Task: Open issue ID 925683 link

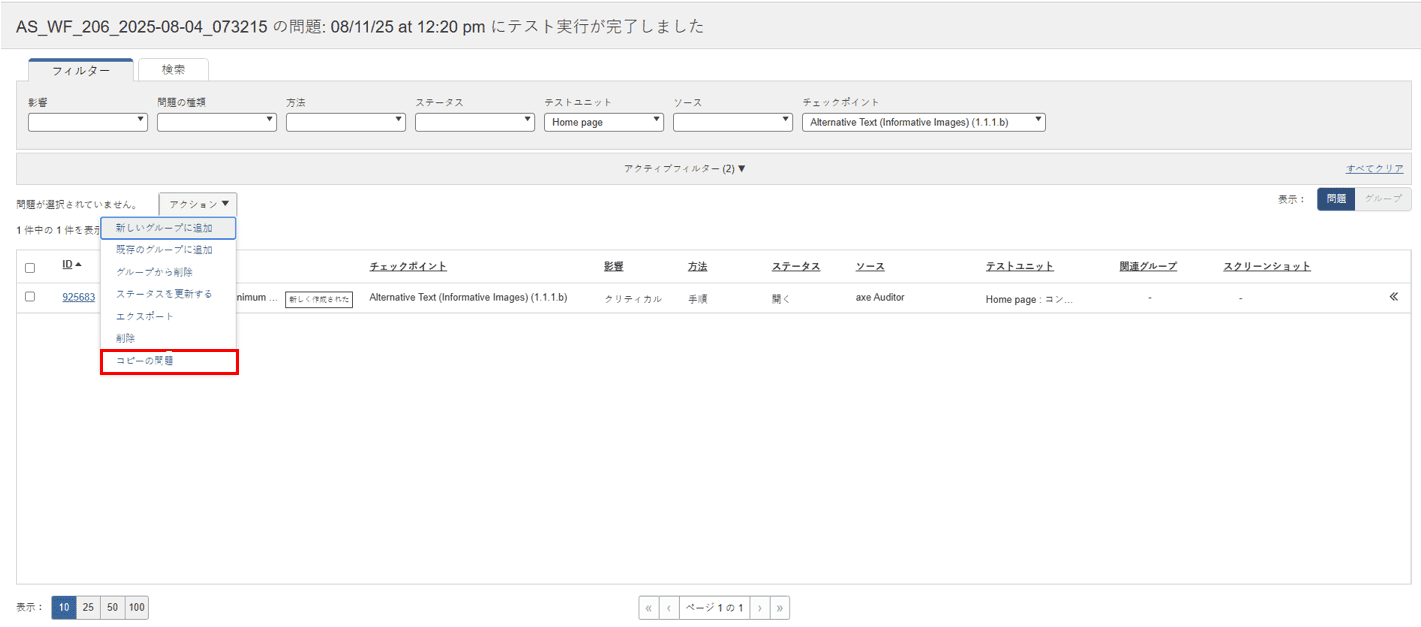Action: pos(79,298)
